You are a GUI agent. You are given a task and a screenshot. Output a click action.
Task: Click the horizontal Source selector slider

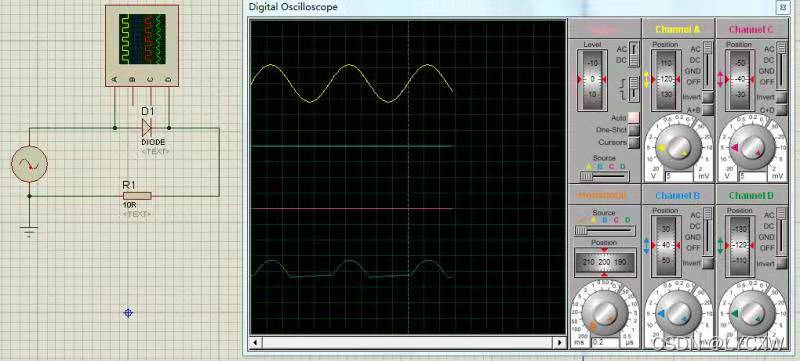point(604,230)
